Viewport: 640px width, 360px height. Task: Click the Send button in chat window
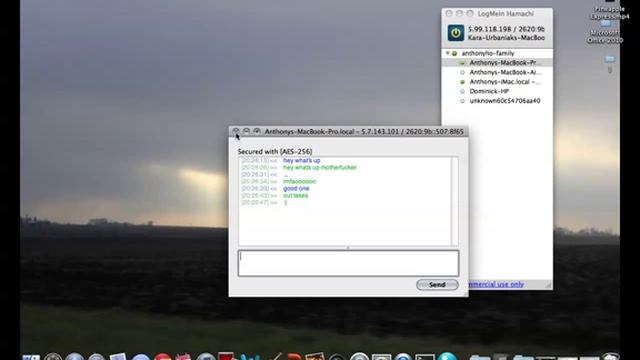[437, 284]
